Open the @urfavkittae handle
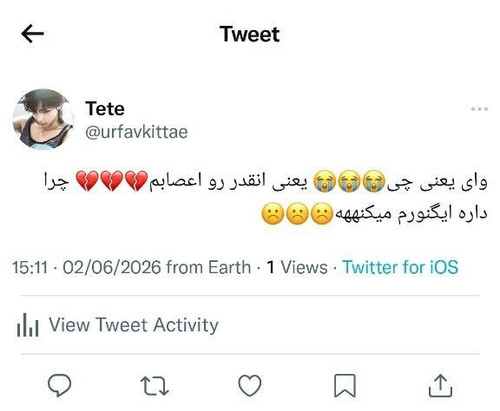Image resolution: width=500 pixels, height=411 pixels. [x=136, y=132]
